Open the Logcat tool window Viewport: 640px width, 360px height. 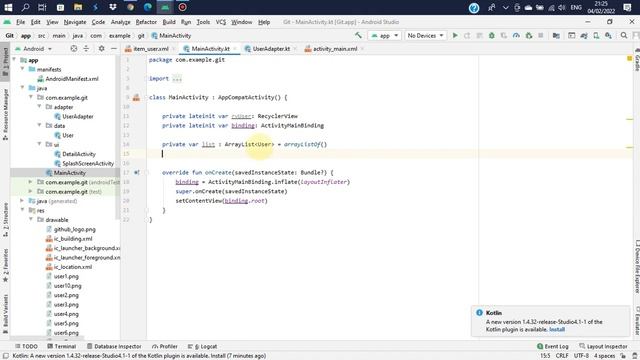click(203, 346)
